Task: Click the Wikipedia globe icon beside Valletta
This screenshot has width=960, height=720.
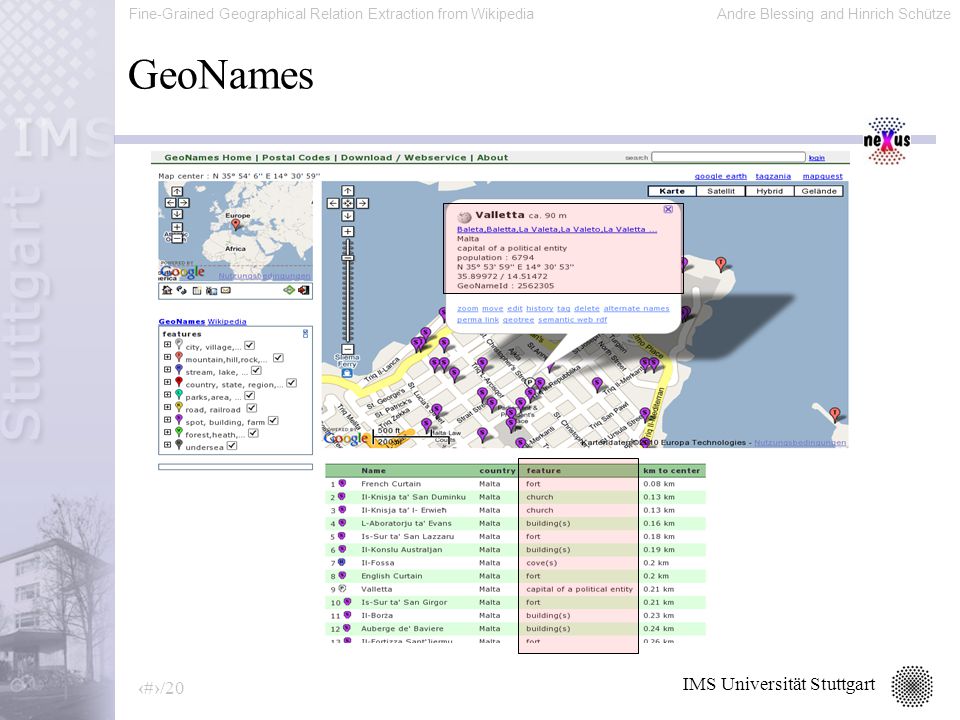Action: pyautogui.click(x=465, y=216)
